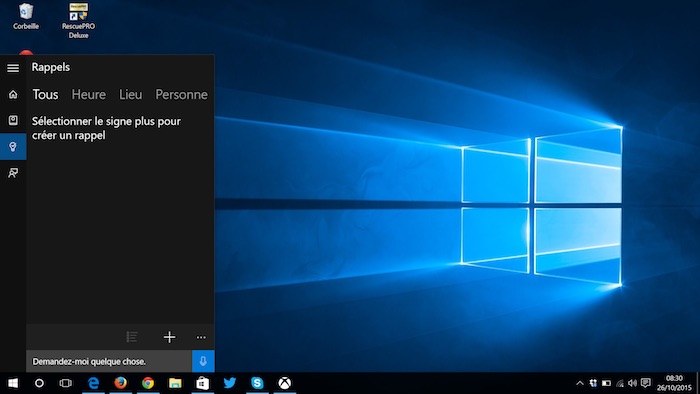Open the Twitter app

[x=229, y=383]
